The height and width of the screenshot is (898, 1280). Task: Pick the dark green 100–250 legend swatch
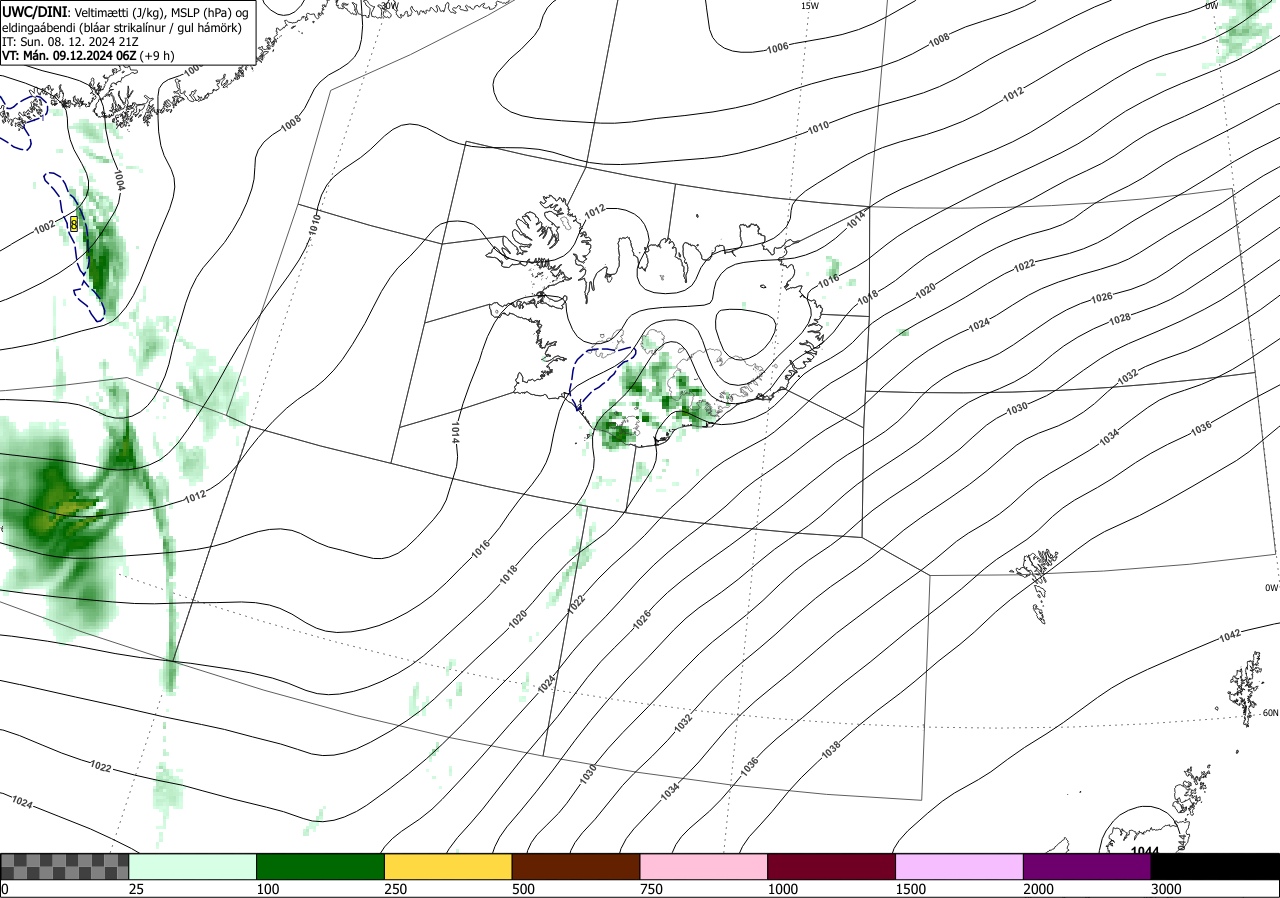[321, 866]
